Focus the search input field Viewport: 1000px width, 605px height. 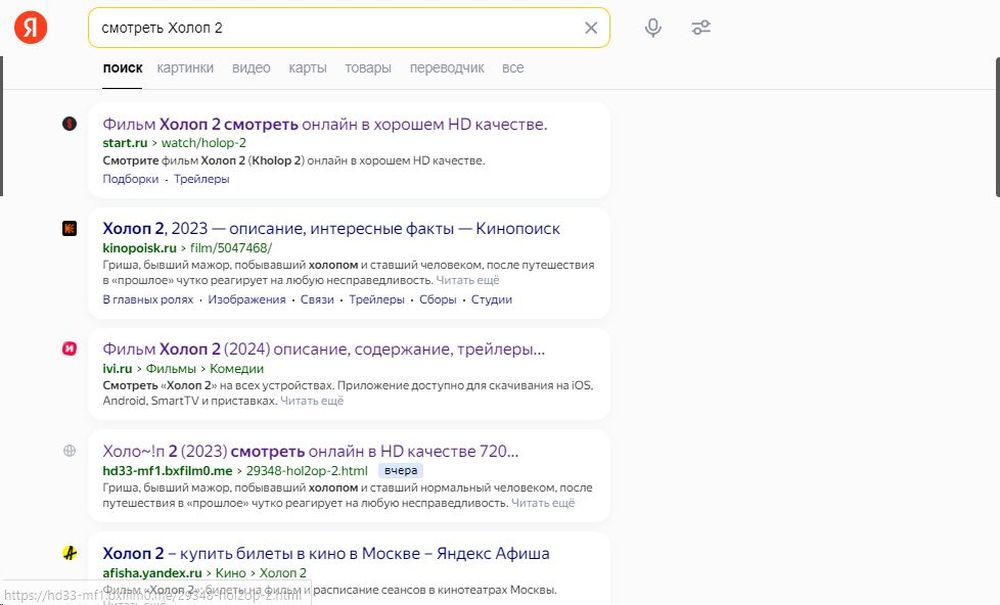(330, 28)
